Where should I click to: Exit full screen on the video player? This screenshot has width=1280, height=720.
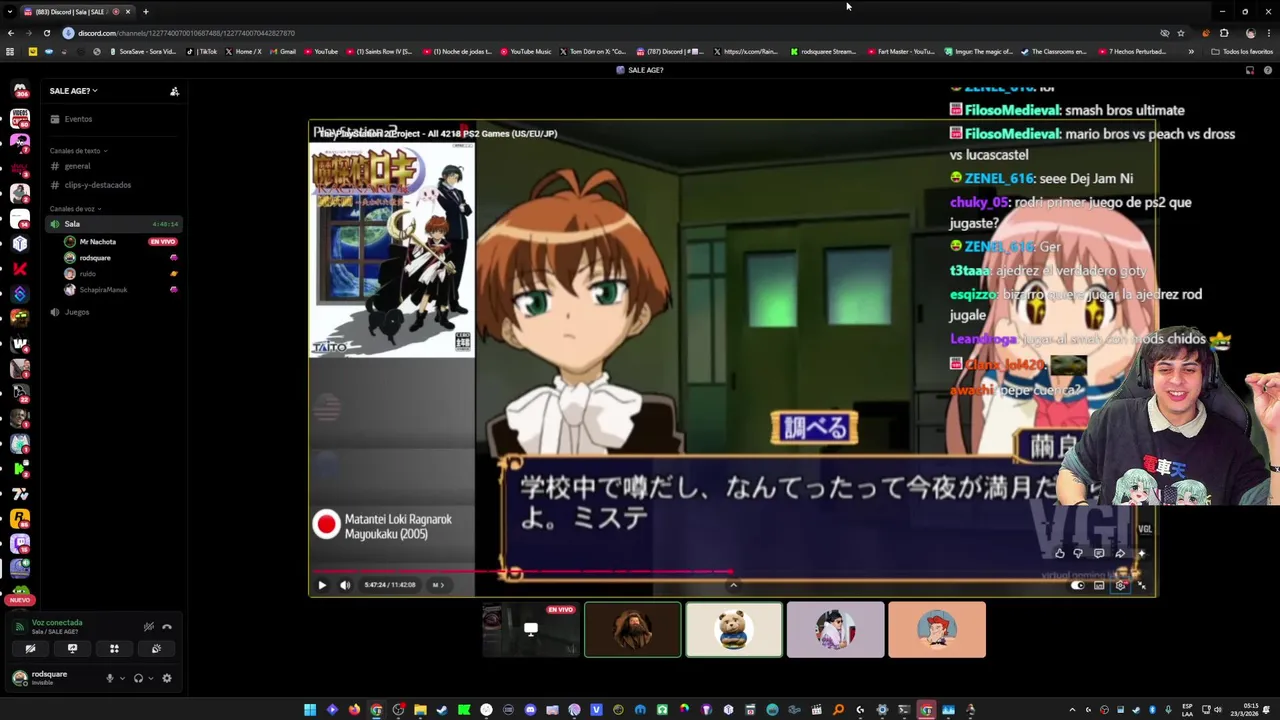1142,586
